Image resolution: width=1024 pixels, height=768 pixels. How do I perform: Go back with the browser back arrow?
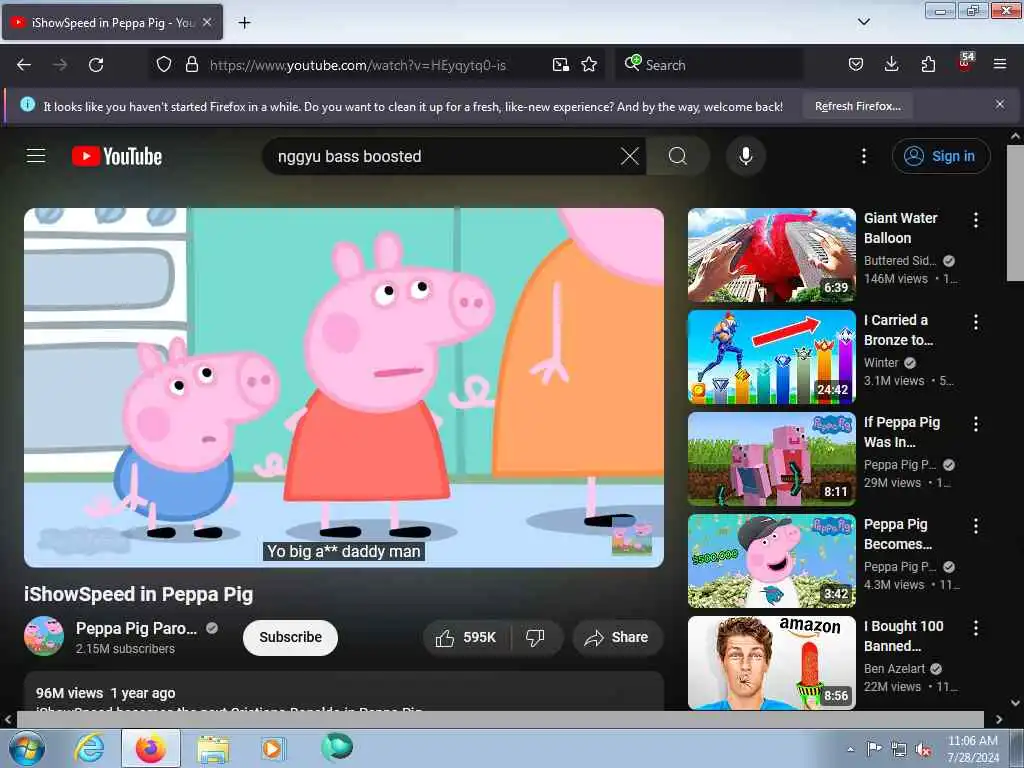coord(24,65)
